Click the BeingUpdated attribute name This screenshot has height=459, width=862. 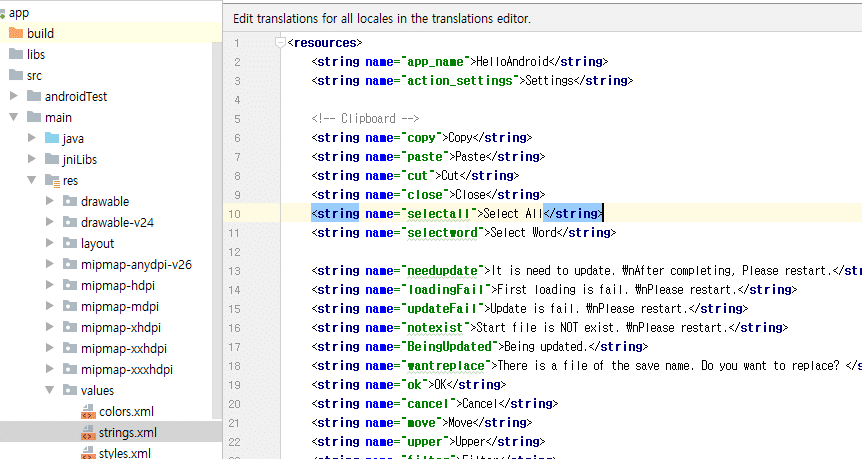click(449, 347)
